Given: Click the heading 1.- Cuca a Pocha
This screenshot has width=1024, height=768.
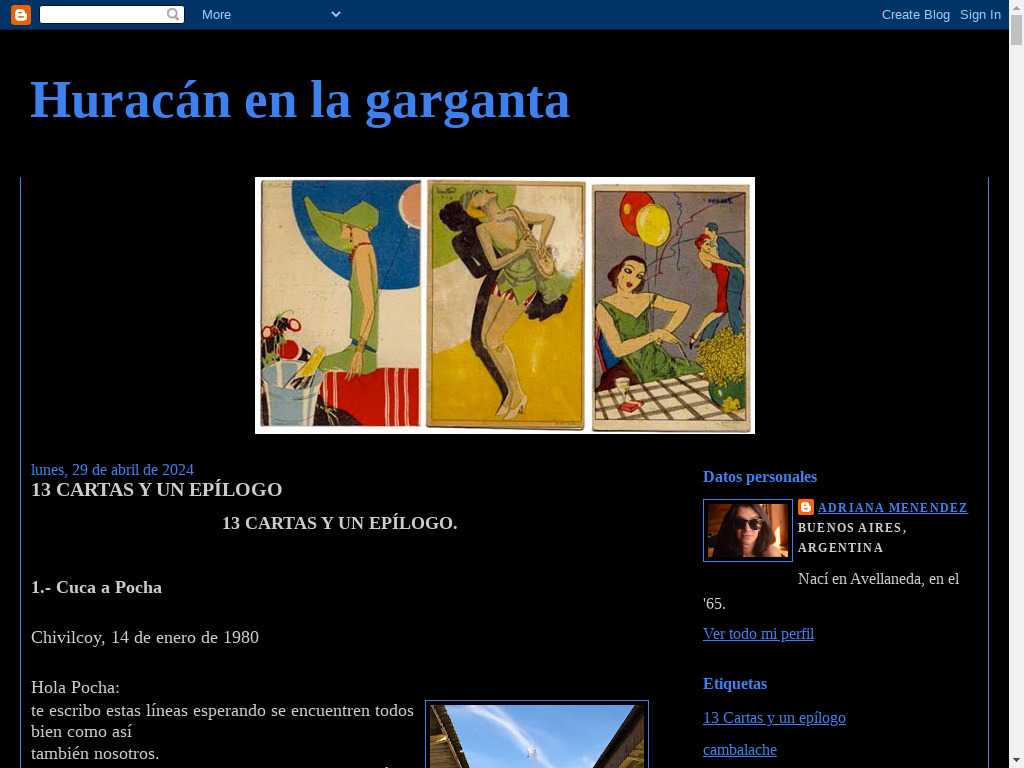Looking at the screenshot, I should tap(97, 587).
